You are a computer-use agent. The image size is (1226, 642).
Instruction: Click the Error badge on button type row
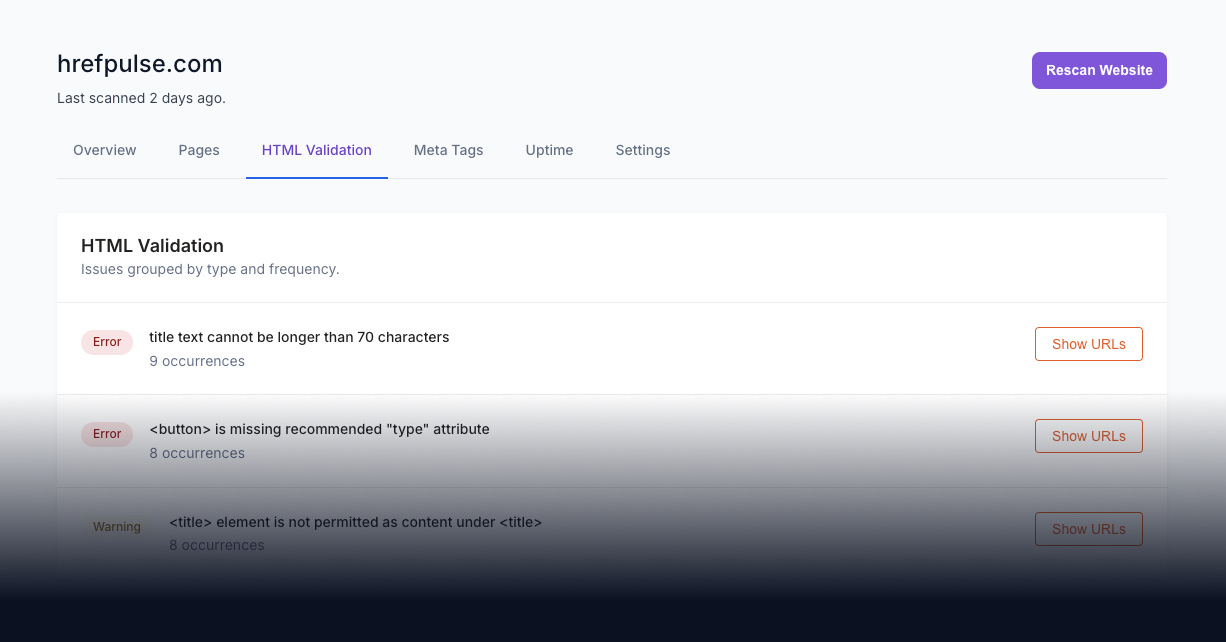click(107, 434)
